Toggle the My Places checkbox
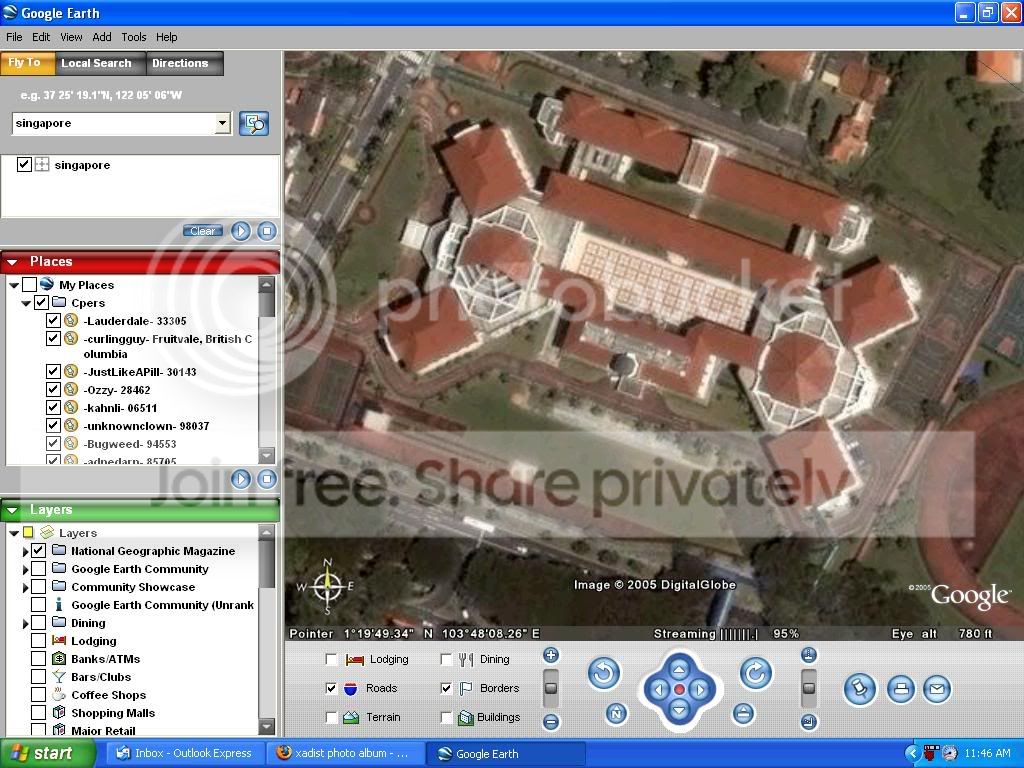This screenshot has width=1024, height=768. tap(29, 284)
